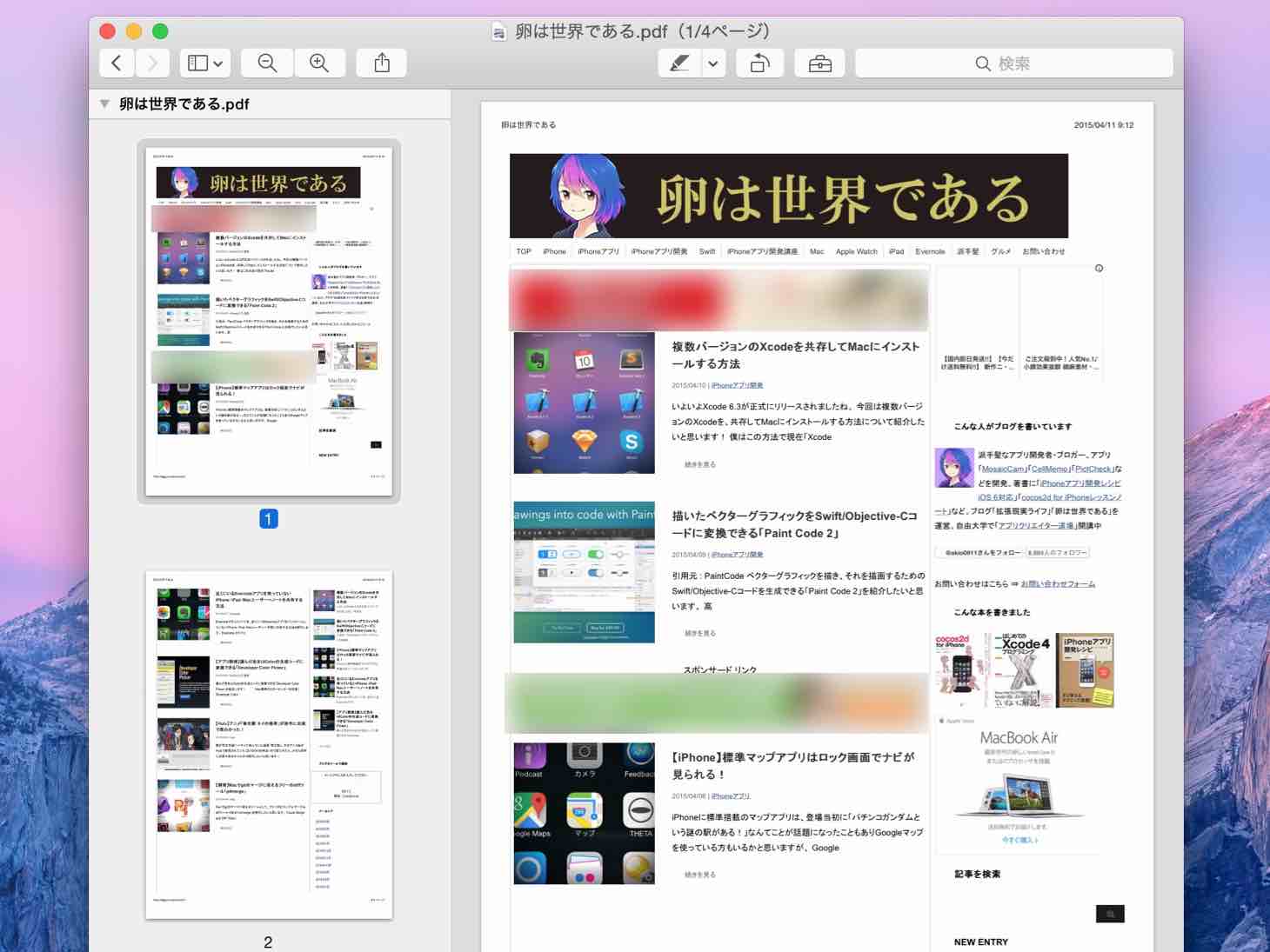Screen dimensions: 1270x952
Task: Open the Share menu icon
Action: click(x=382, y=63)
